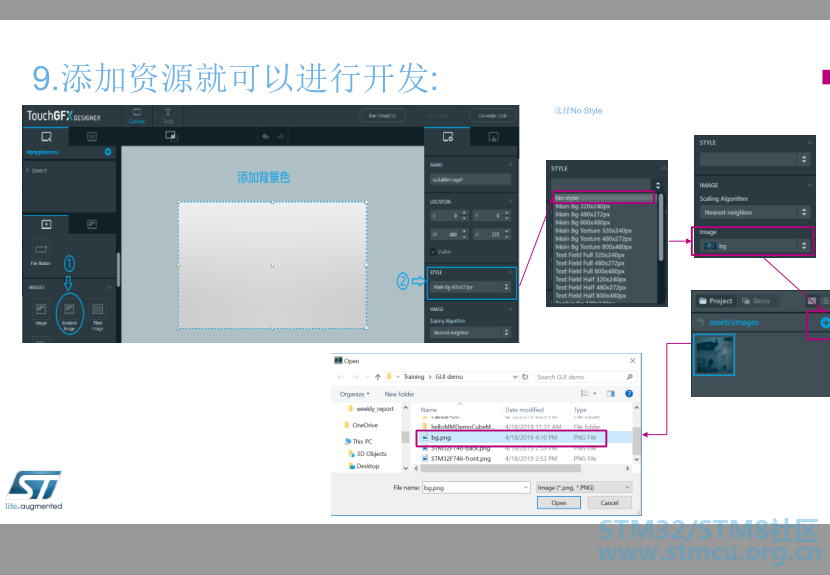Image resolution: width=830 pixels, height=575 pixels.
Task: Select the Tiled Image widget
Action: pyautogui.click(x=97, y=315)
